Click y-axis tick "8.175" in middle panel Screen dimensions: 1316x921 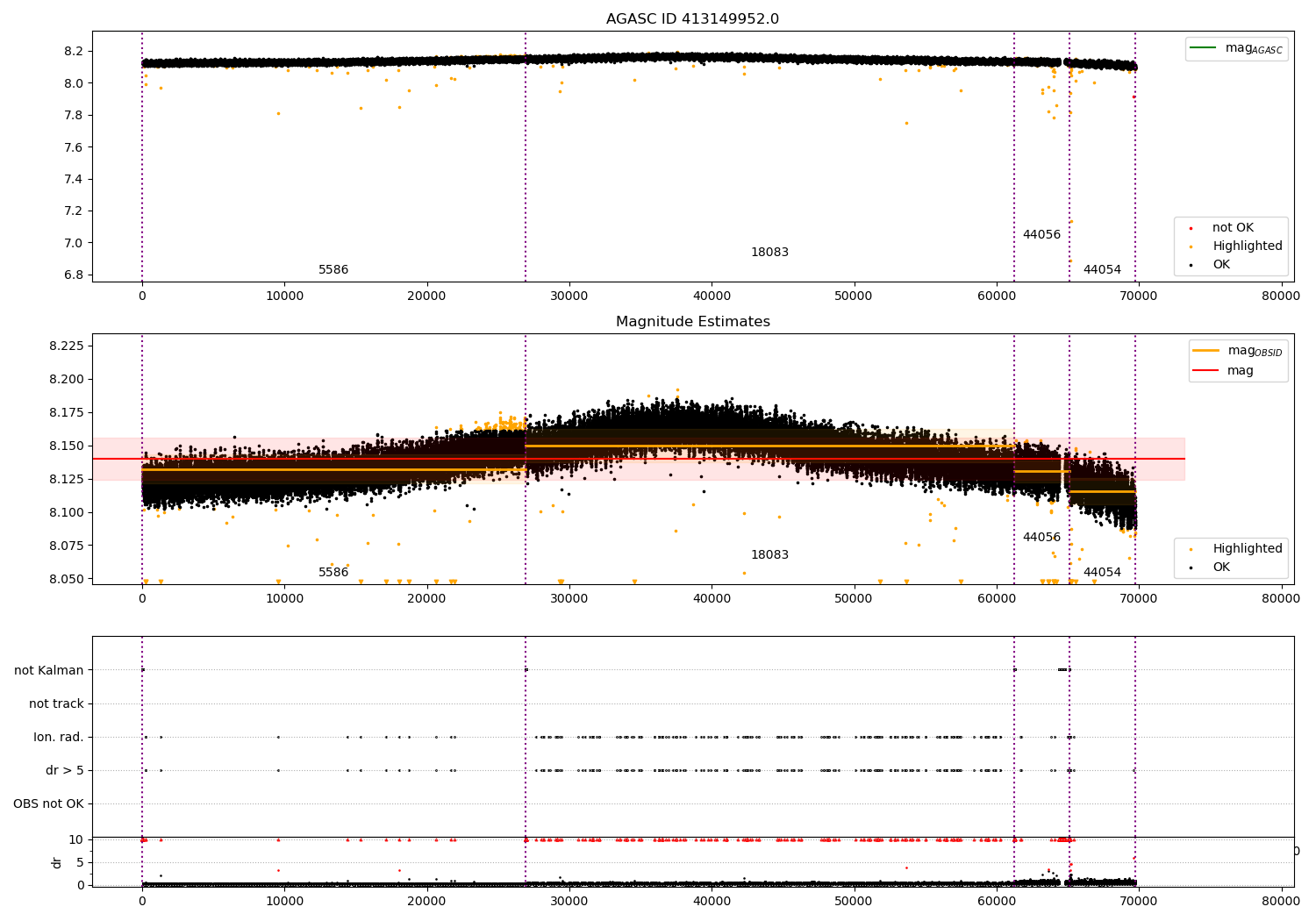click(x=67, y=413)
